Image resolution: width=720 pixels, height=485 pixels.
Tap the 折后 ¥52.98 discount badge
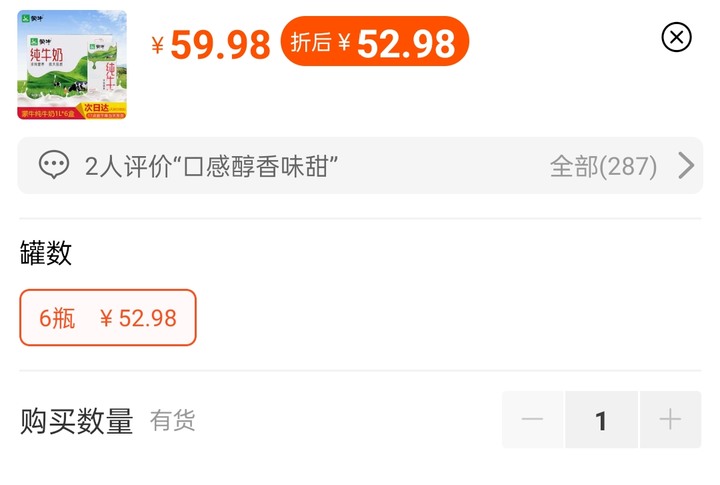point(375,41)
